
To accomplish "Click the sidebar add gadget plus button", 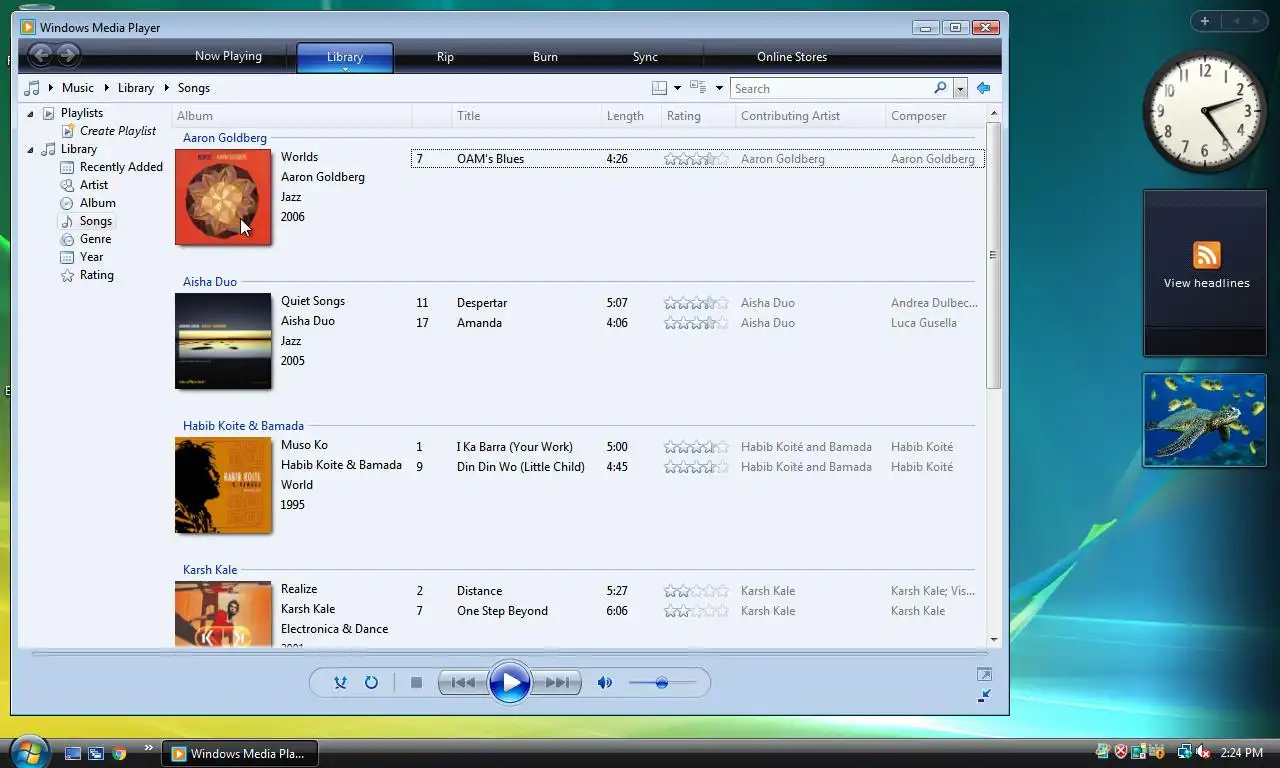I will (x=1205, y=21).
